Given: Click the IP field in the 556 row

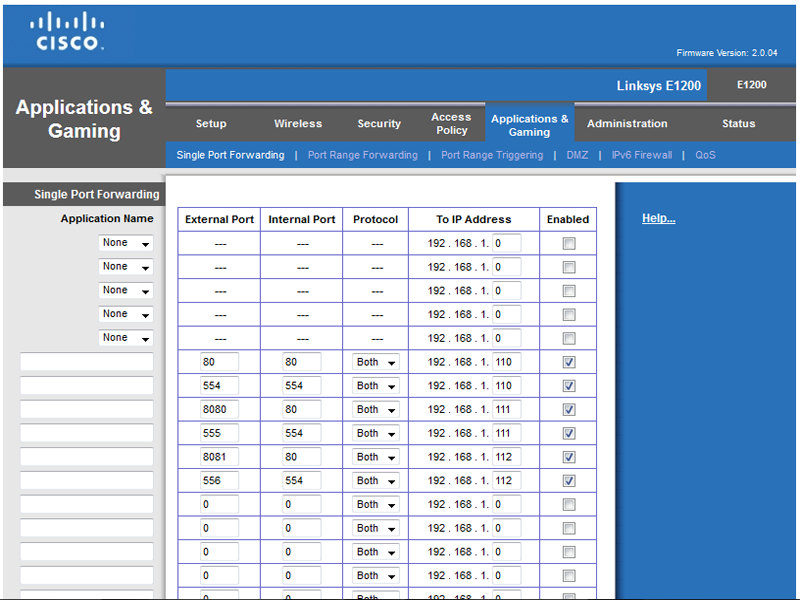Looking at the screenshot, I should pos(507,481).
